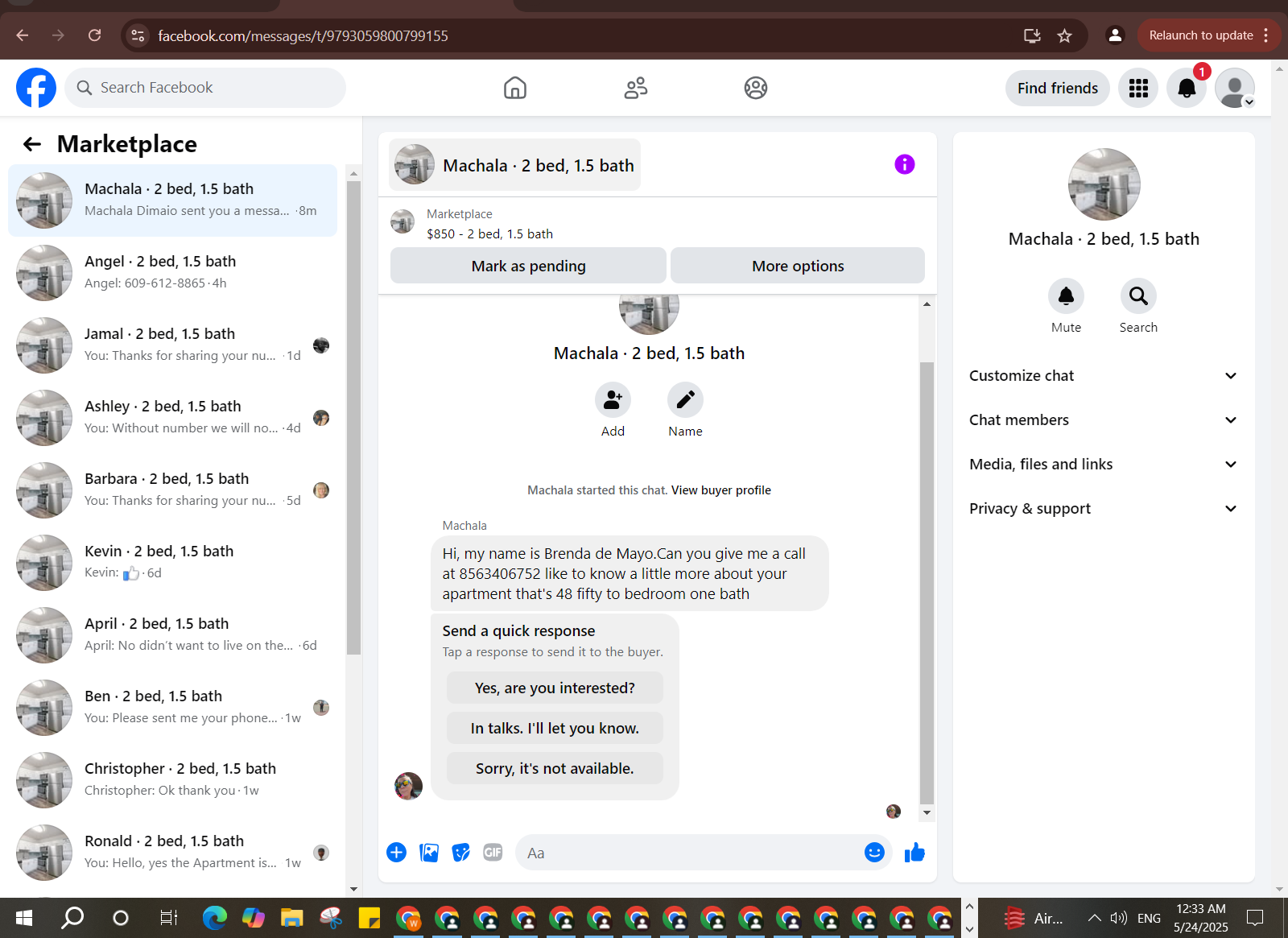Open Ronald conversation in list
This screenshot has width=1288, height=938.
pos(173,853)
